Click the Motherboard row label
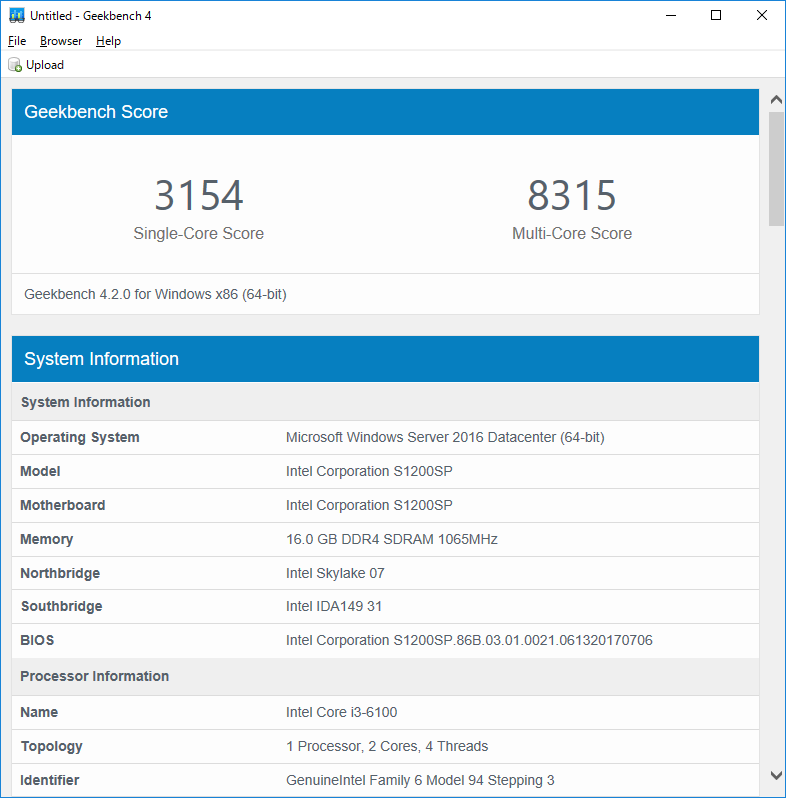 (63, 505)
